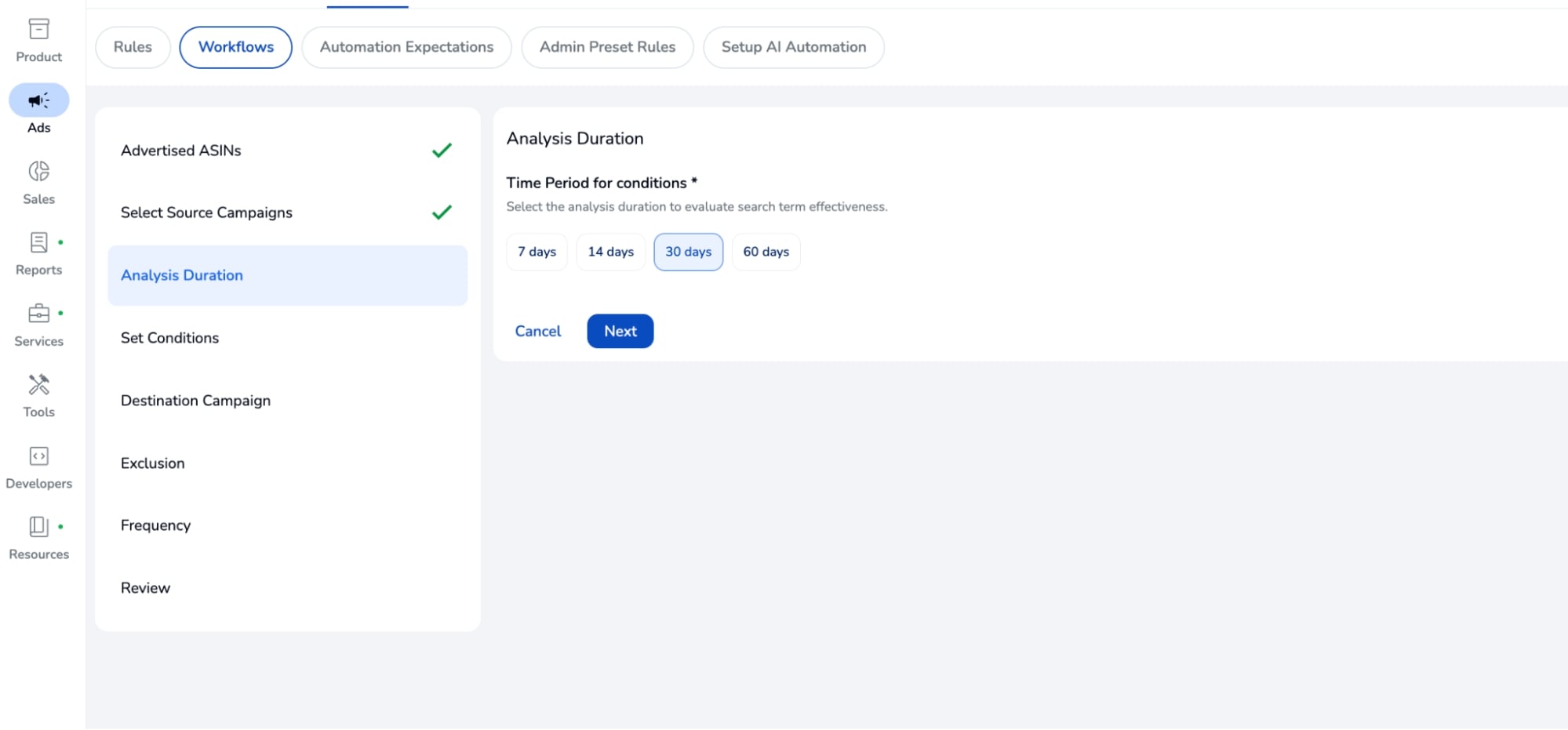Go to the Exclusion step
This screenshot has width=1568, height=730.
coord(288,463)
